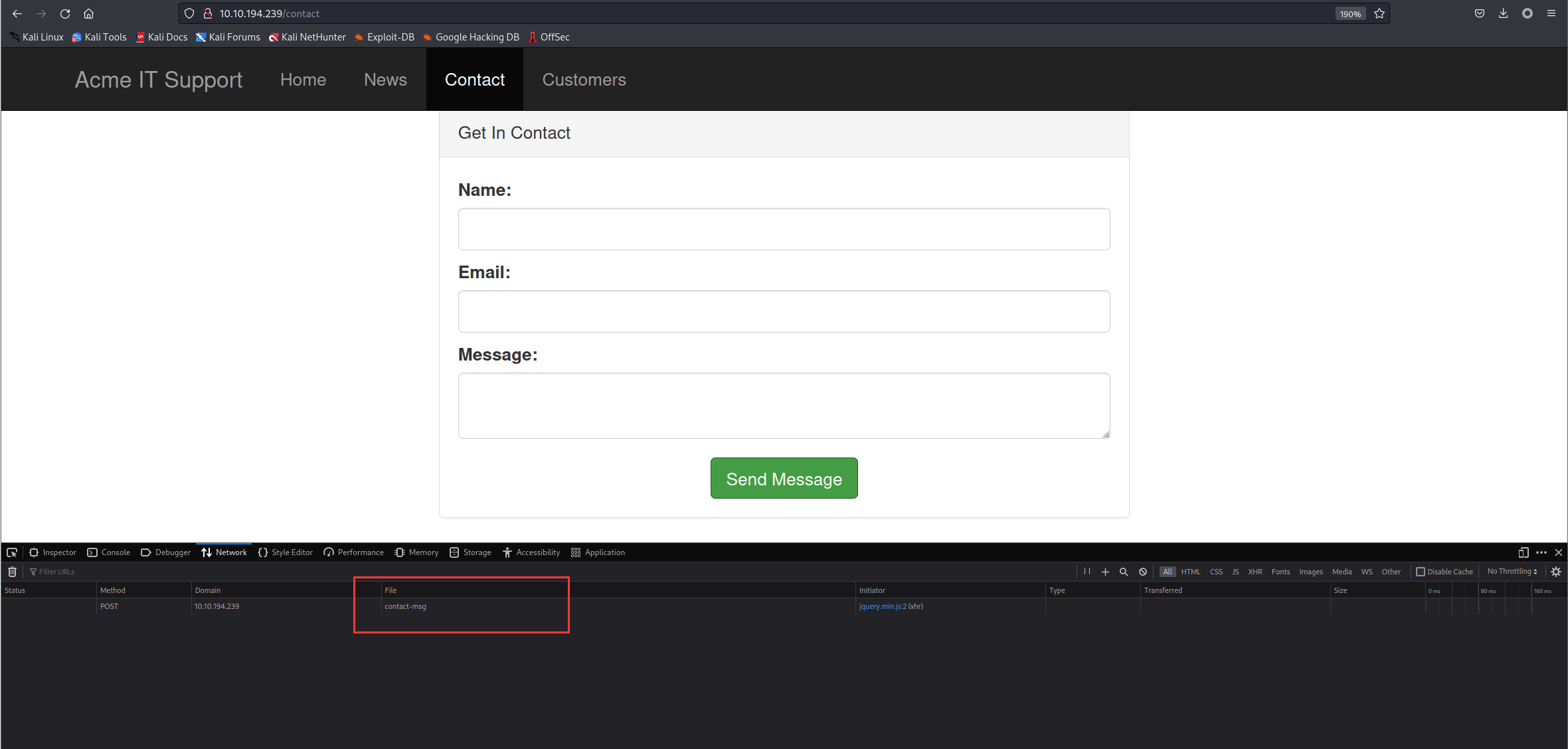1568x749 pixels.
Task: Open Firefox hamburger application menu
Action: point(1551,13)
